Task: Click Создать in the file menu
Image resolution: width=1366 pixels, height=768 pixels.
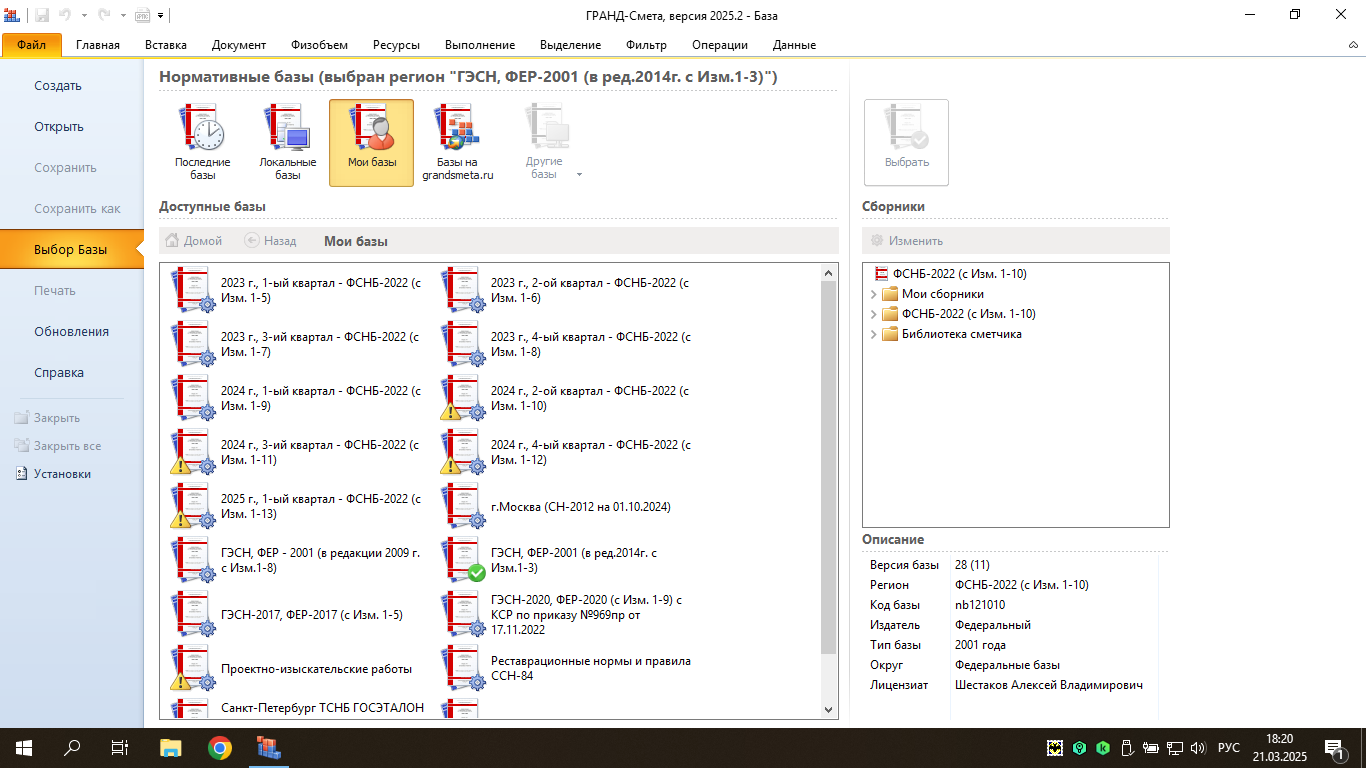Action: [x=72, y=86]
